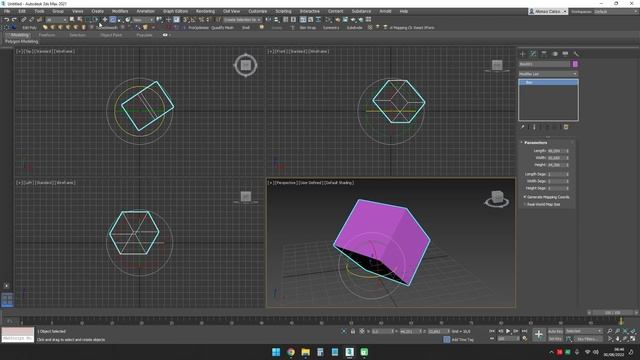This screenshot has width=640, height=360.
Task: Click the Default Shading viewport label
Action: pyautogui.click(x=339, y=183)
